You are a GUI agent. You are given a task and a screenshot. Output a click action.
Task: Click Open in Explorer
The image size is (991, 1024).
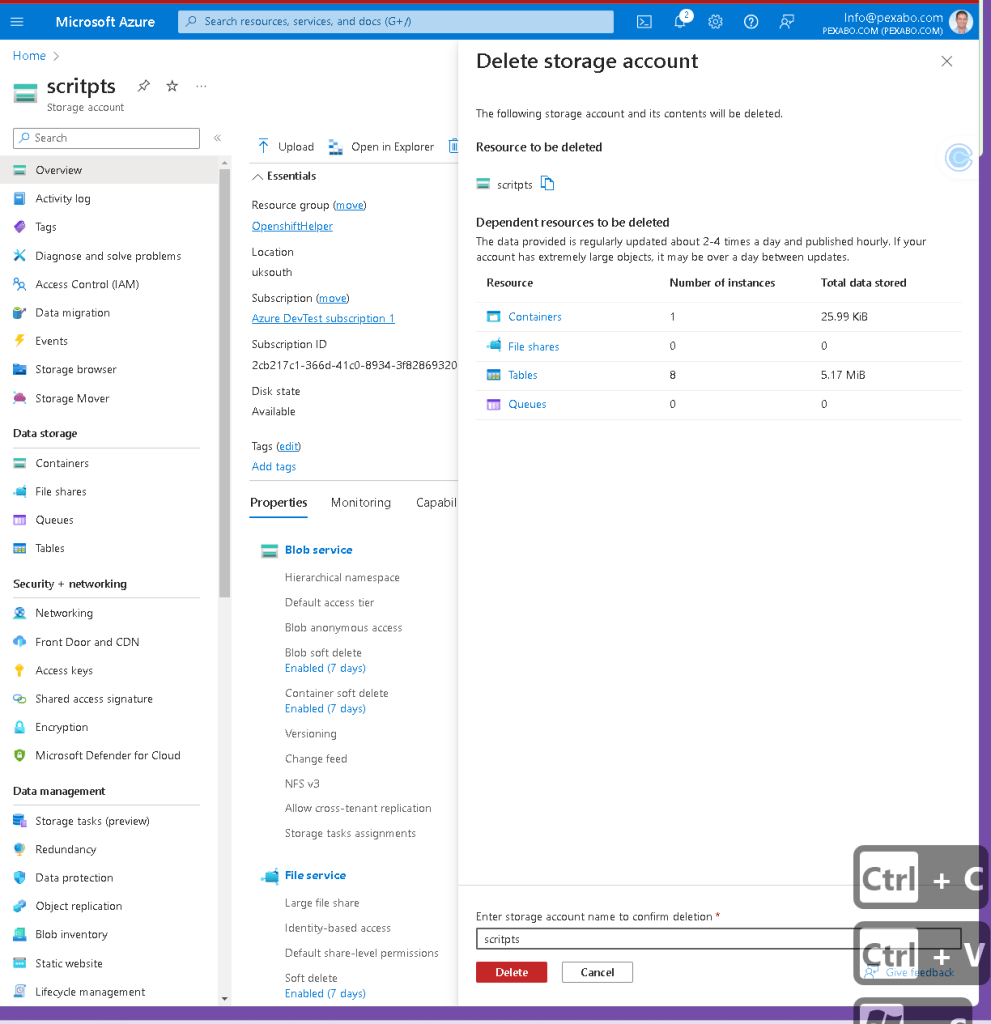(x=381, y=146)
